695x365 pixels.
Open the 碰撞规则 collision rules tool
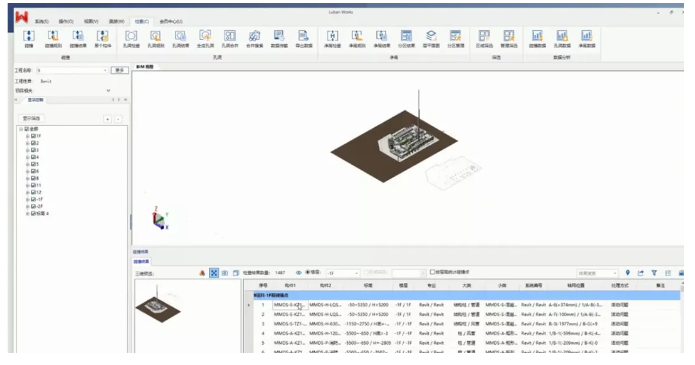(53, 39)
